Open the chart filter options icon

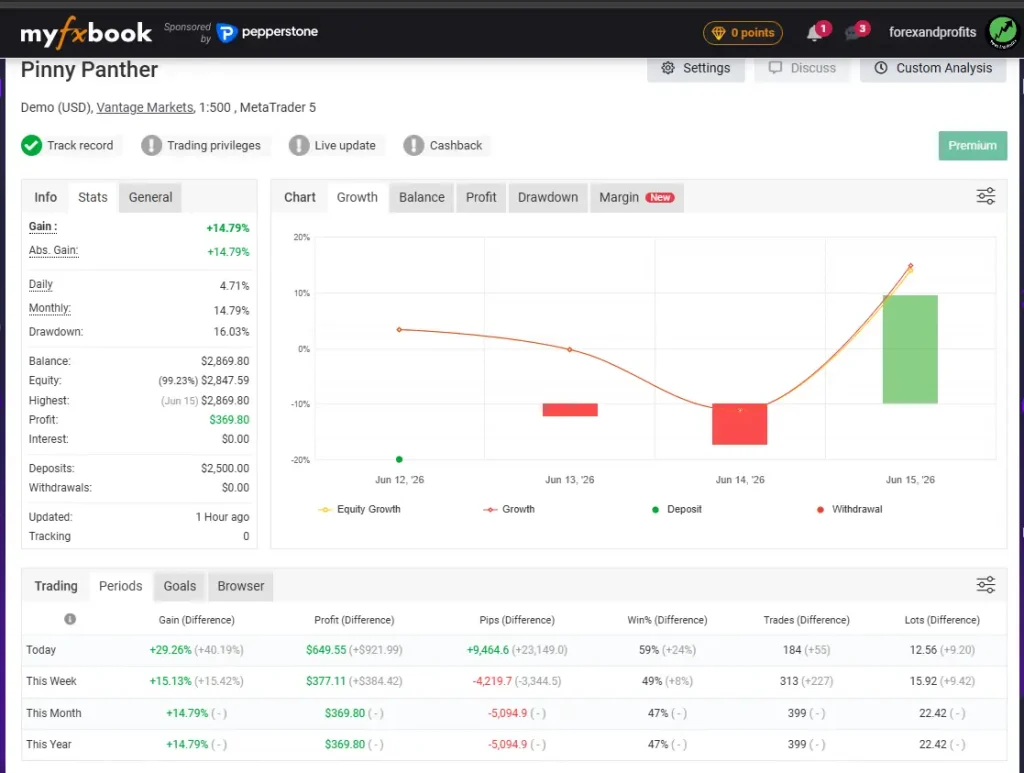pyautogui.click(x=985, y=196)
